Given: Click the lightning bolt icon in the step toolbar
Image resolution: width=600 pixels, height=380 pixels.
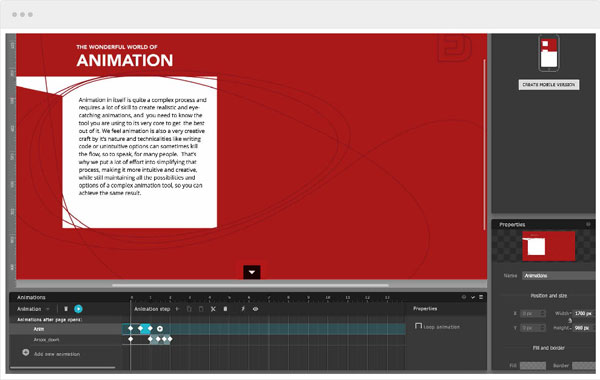Looking at the screenshot, I should pyautogui.click(x=243, y=309).
